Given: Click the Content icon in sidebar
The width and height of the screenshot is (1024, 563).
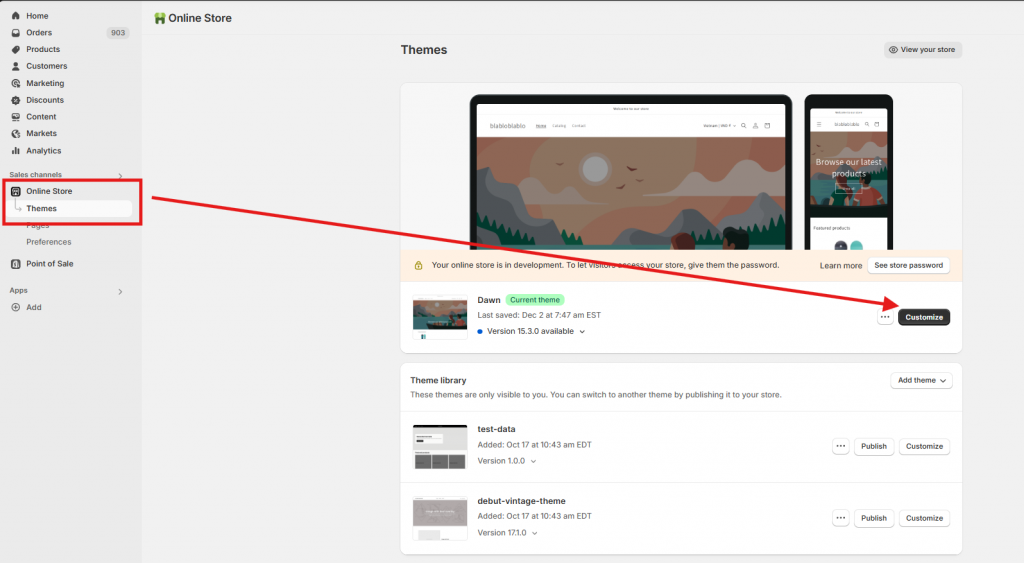Looking at the screenshot, I should [x=16, y=117].
